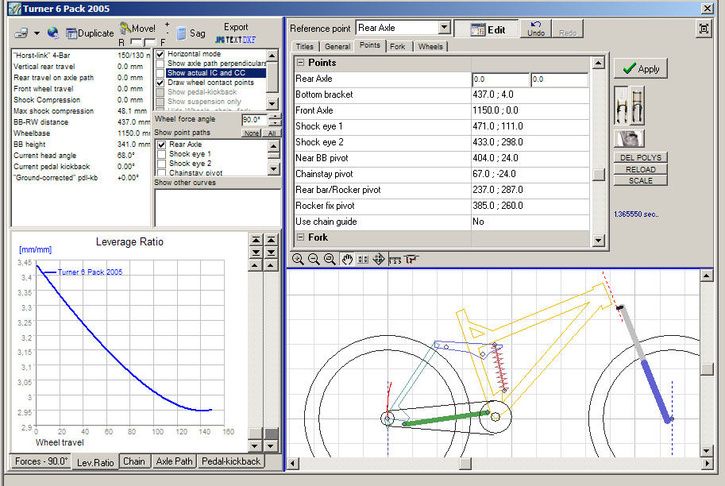Click None for point paths
This screenshot has height=486, width=725.
[252, 133]
